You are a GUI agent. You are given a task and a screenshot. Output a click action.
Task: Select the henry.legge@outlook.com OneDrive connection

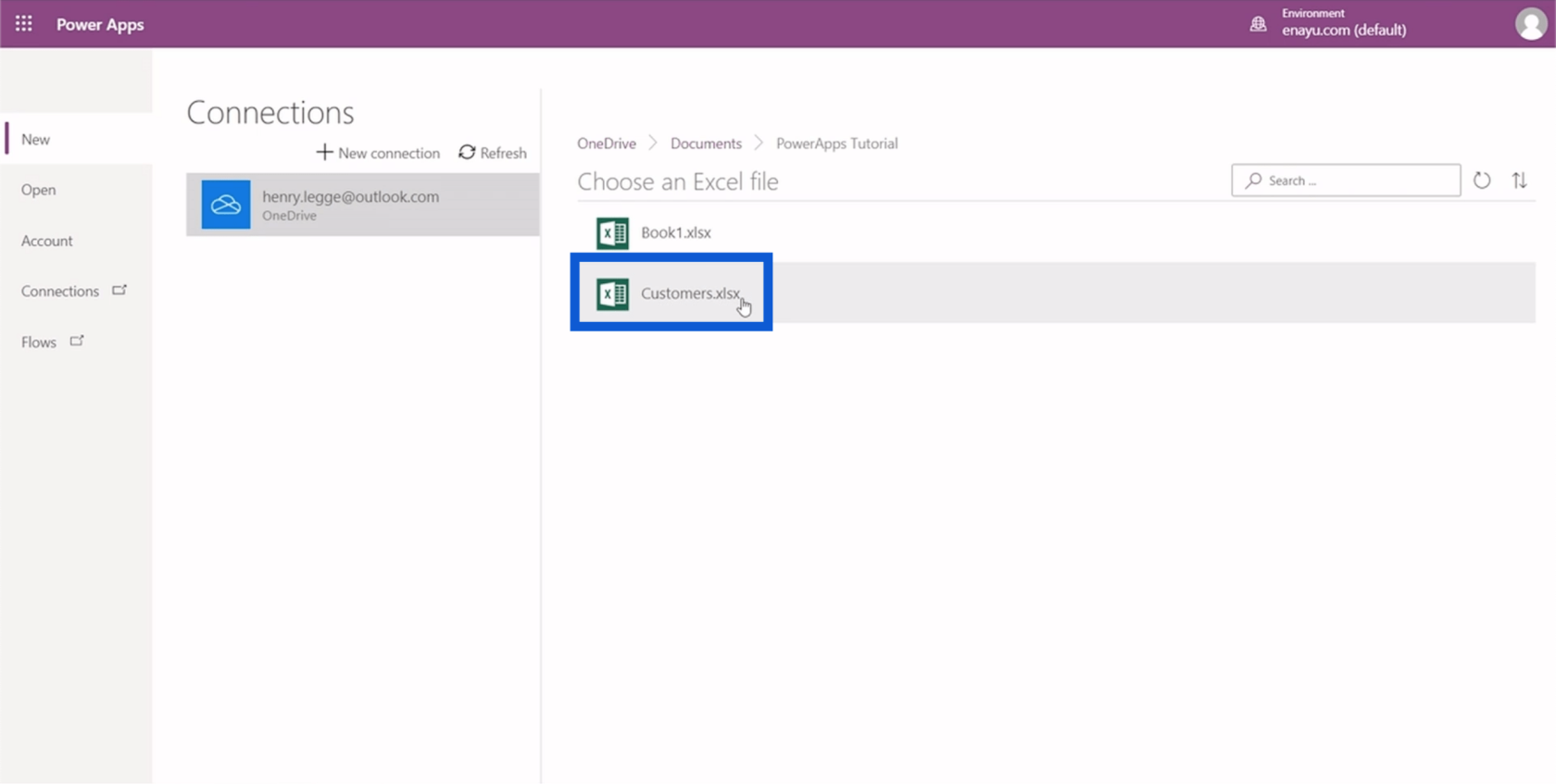(x=363, y=205)
